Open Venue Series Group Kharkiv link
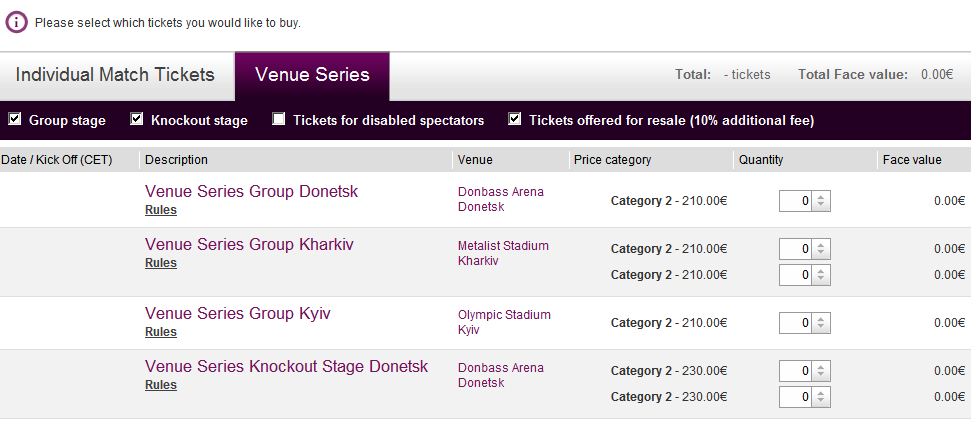This screenshot has height=428, width=977. 249,244
